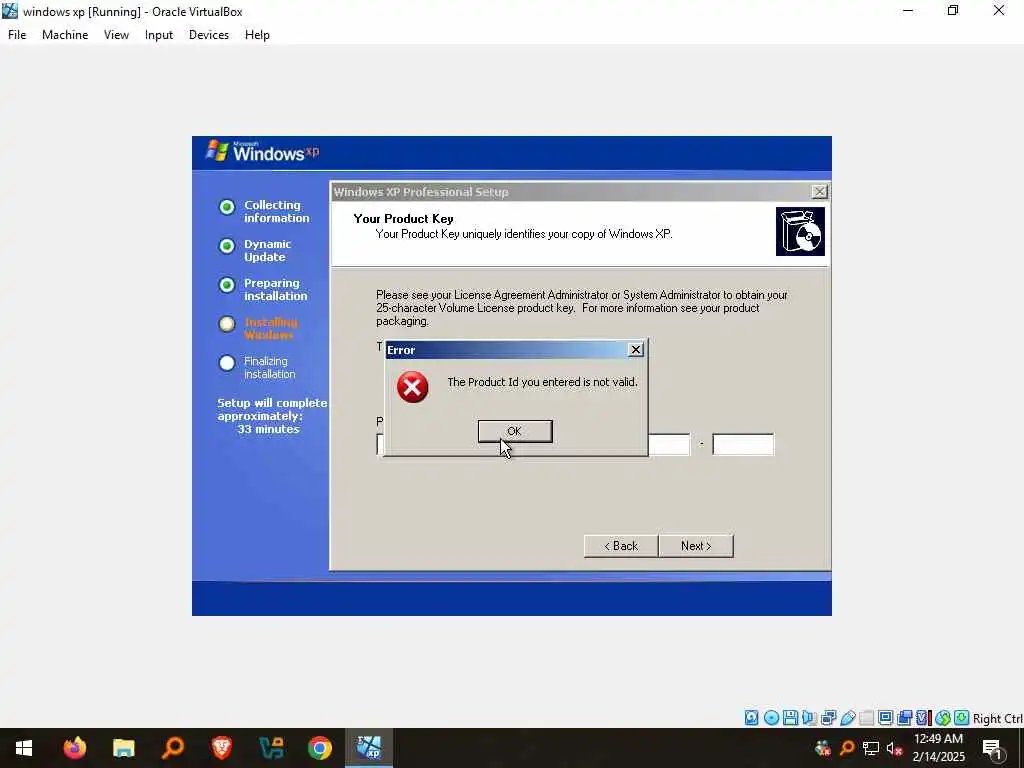Close the Error dialog with X

coord(635,350)
